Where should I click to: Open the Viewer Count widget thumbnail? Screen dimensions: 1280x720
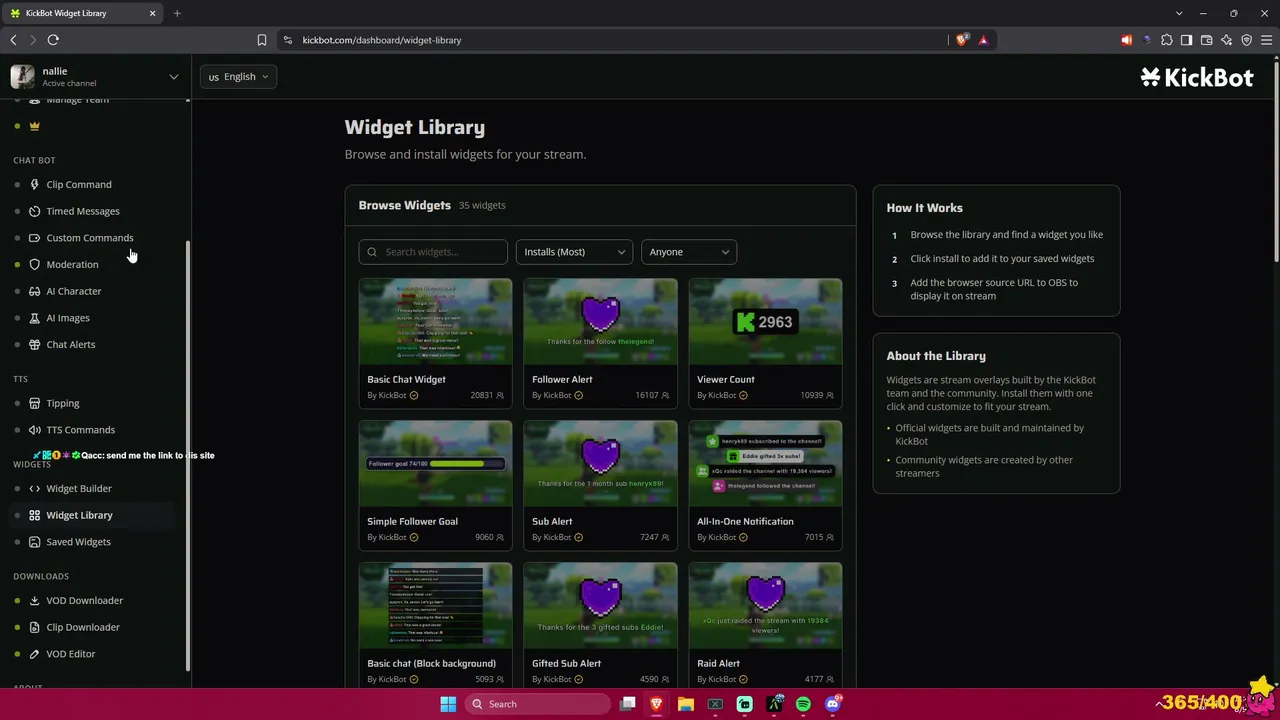click(765, 322)
